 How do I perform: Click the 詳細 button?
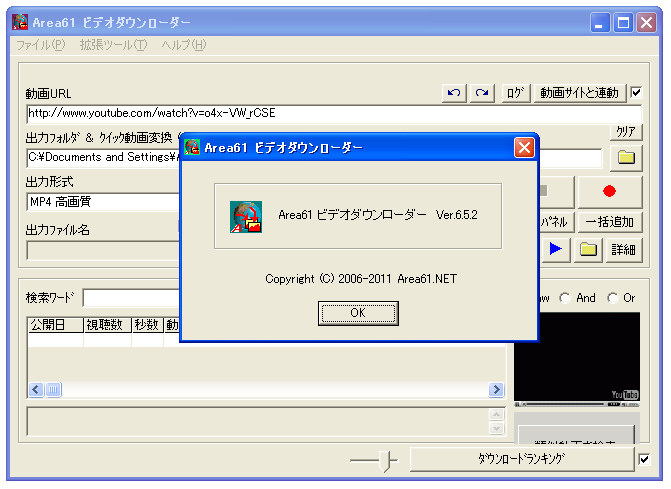click(x=623, y=249)
